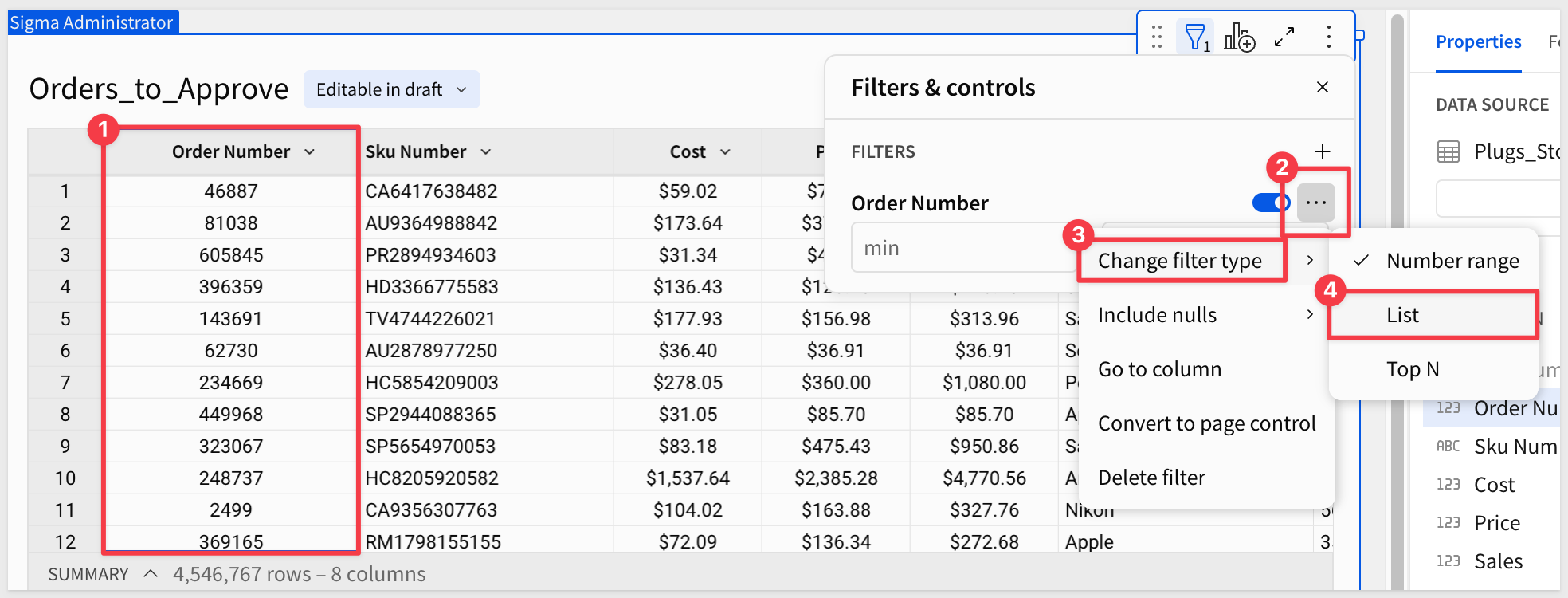This screenshot has width=1568, height=598.
Task: Click the Plugs data source table icon
Action: pos(1448,151)
